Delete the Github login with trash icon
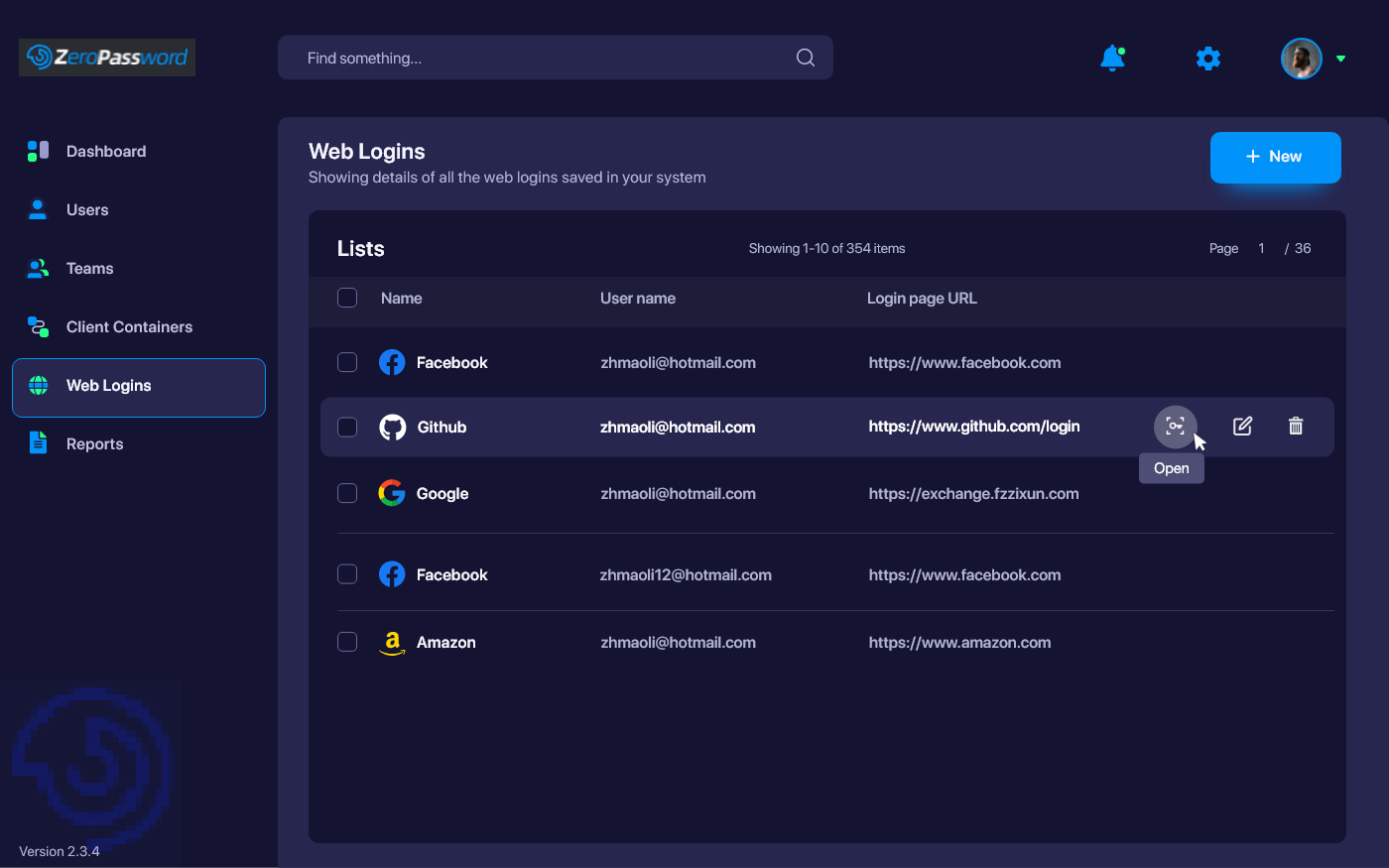 [1296, 427]
